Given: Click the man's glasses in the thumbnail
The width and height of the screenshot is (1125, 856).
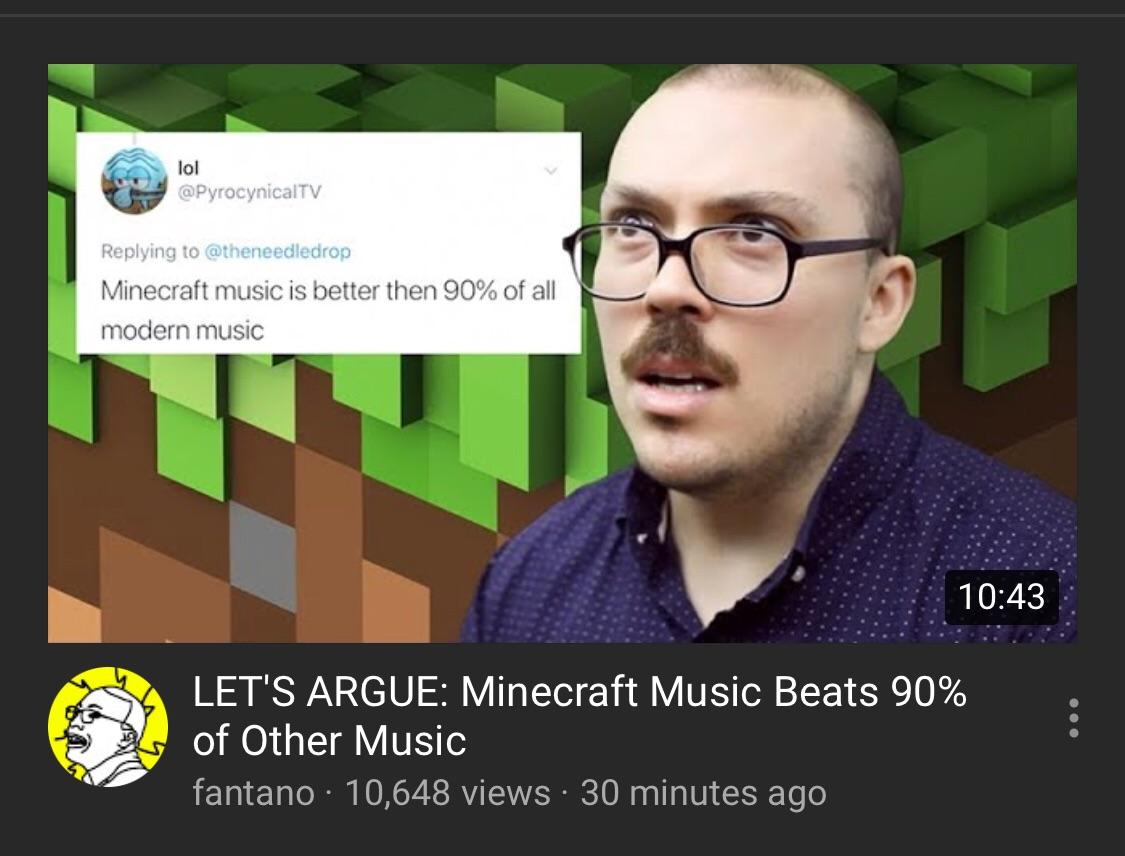Looking at the screenshot, I should pyautogui.click(x=725, y=262).
